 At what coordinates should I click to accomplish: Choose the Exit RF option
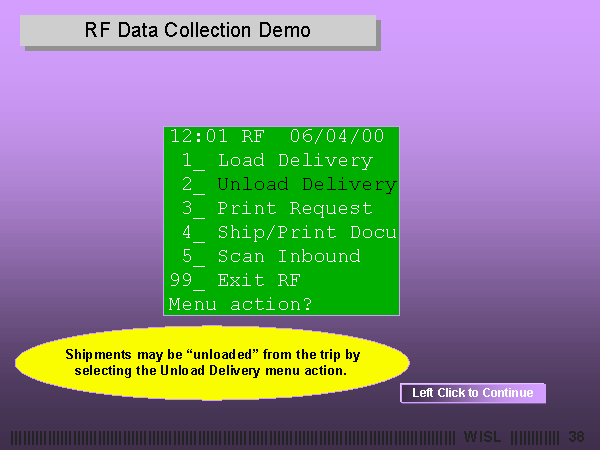tap(235, 281)
